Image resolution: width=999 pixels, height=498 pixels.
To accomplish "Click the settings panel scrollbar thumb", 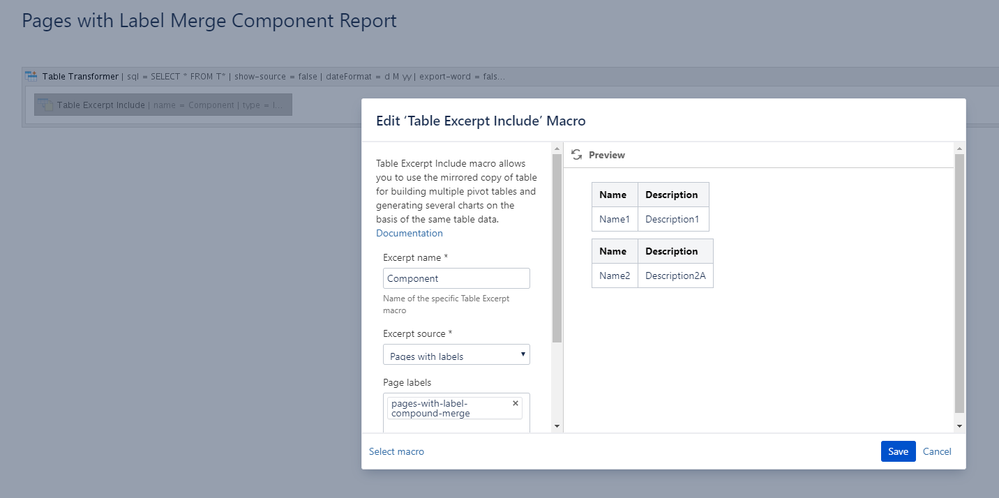I will 557,248.
